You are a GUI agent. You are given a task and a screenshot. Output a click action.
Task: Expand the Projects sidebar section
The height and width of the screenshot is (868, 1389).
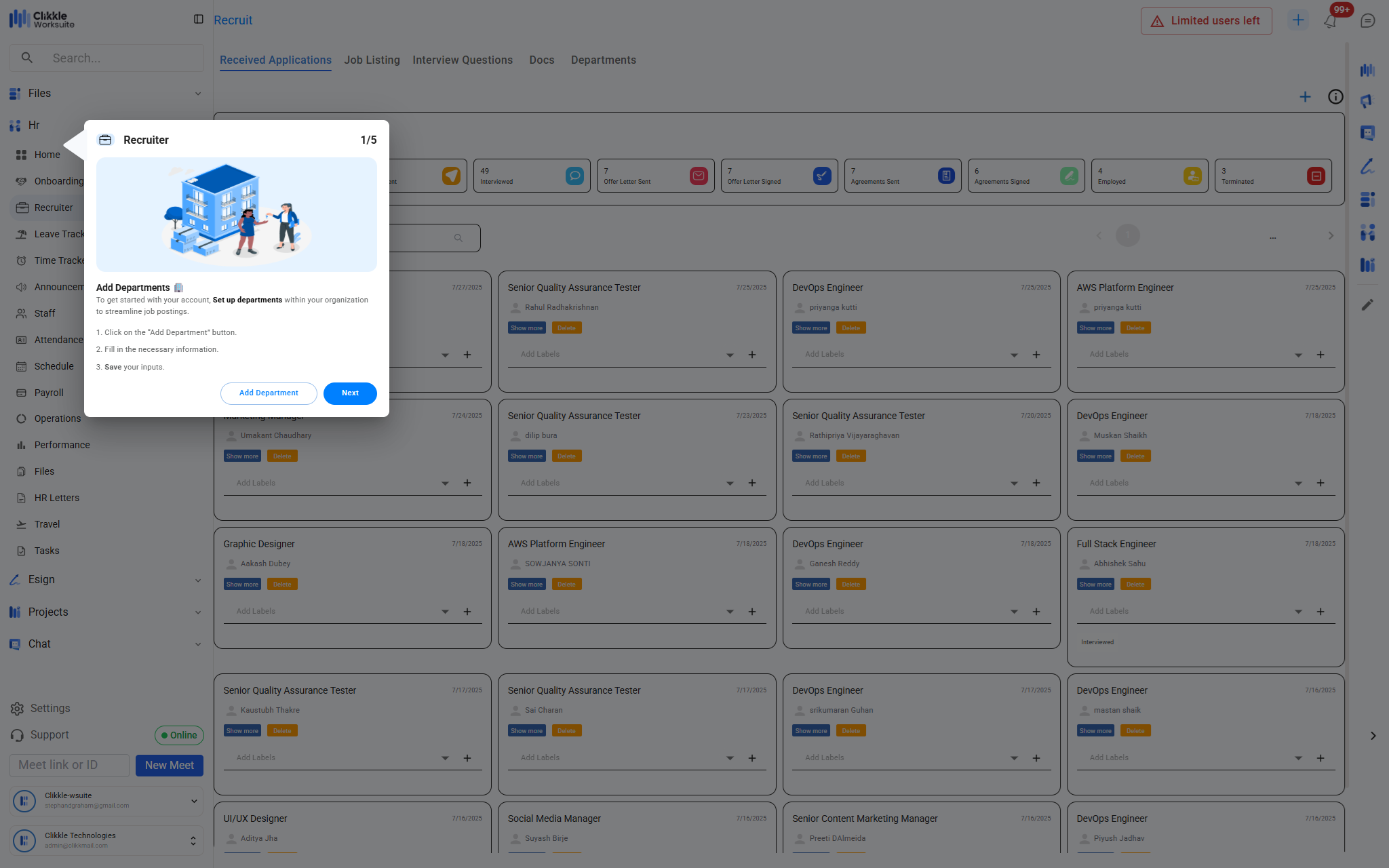[197, 612]
